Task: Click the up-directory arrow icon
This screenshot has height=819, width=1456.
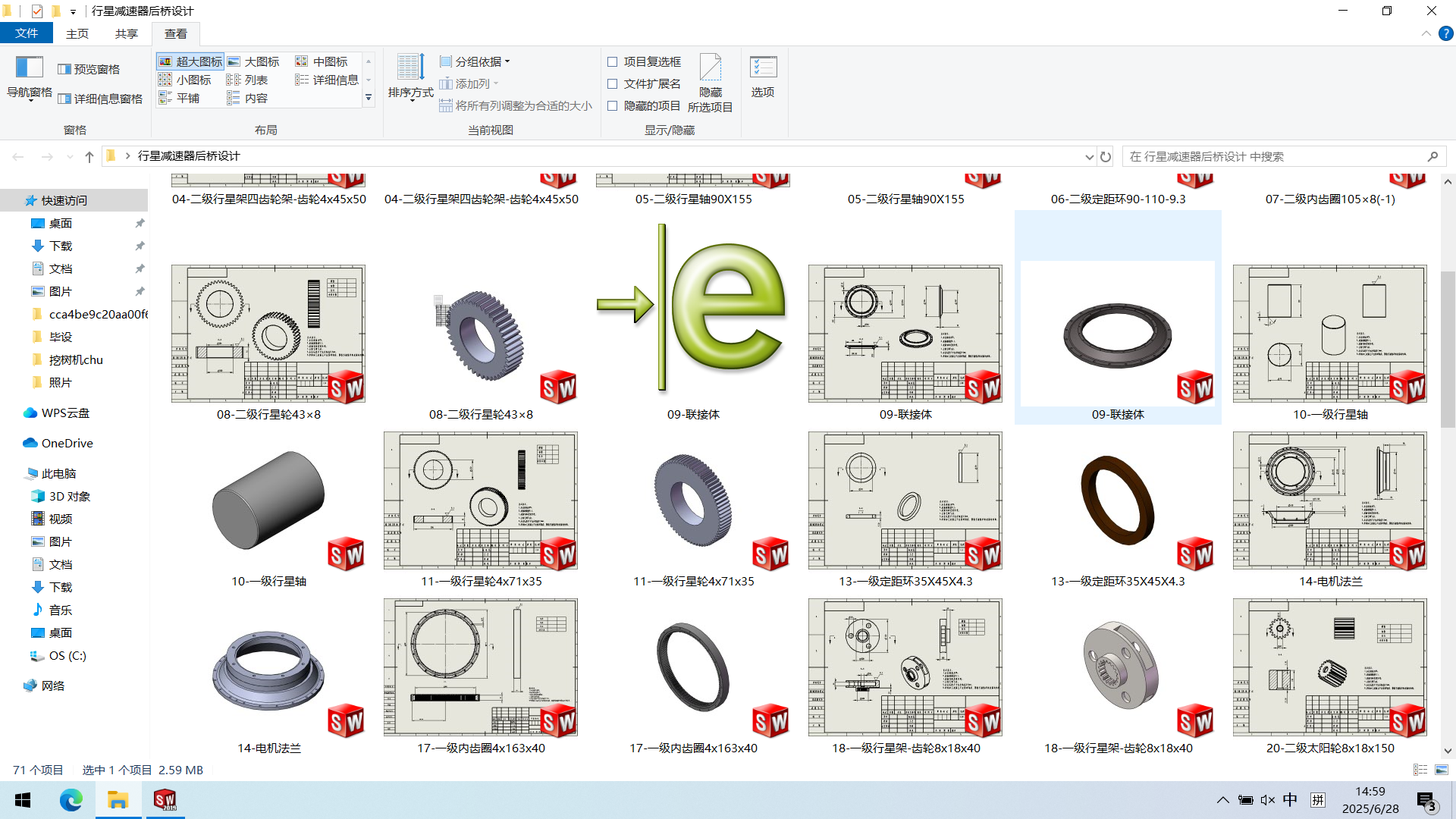Action: (x=89, y=157)
